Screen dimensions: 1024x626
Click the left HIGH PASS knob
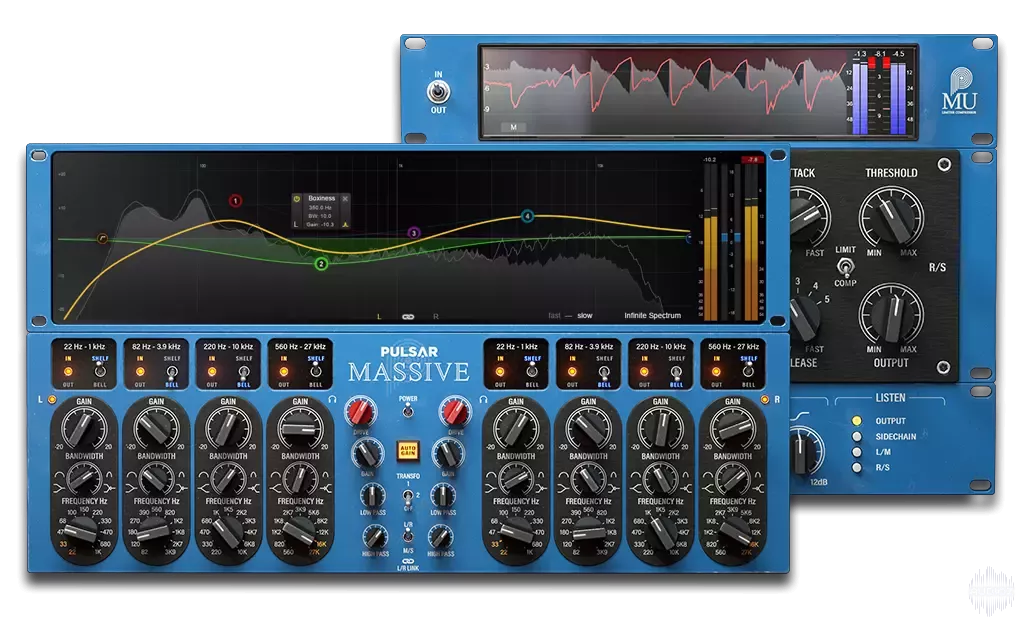point(374,538)
